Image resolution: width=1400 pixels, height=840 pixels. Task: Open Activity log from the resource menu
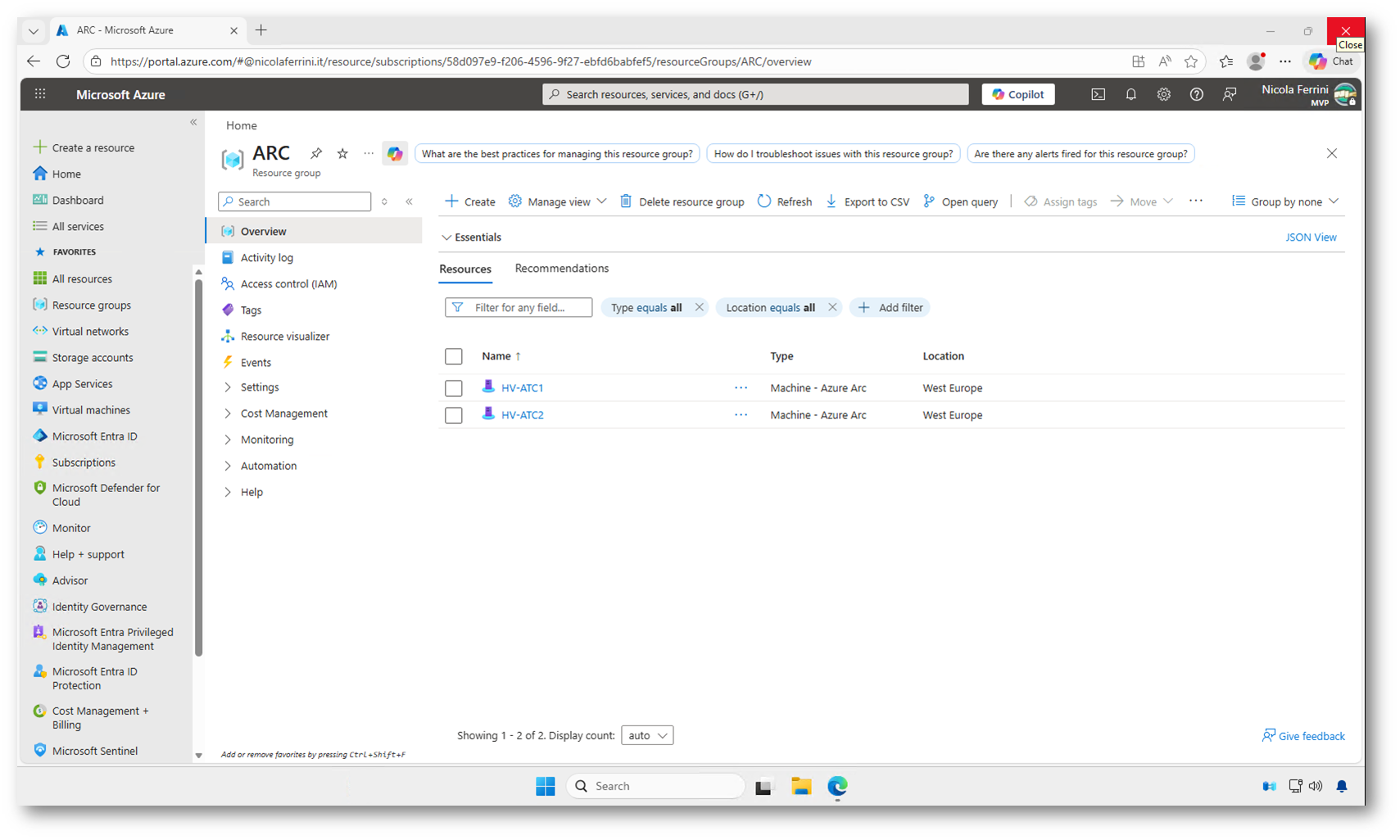point(266,258)
